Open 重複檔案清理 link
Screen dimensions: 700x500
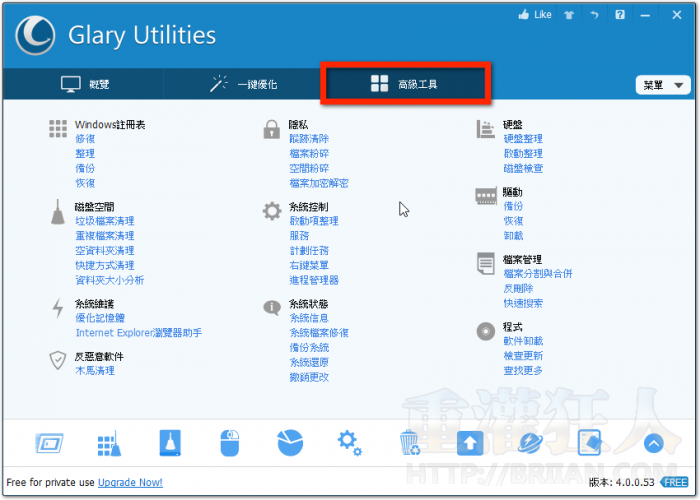[105, 236]
